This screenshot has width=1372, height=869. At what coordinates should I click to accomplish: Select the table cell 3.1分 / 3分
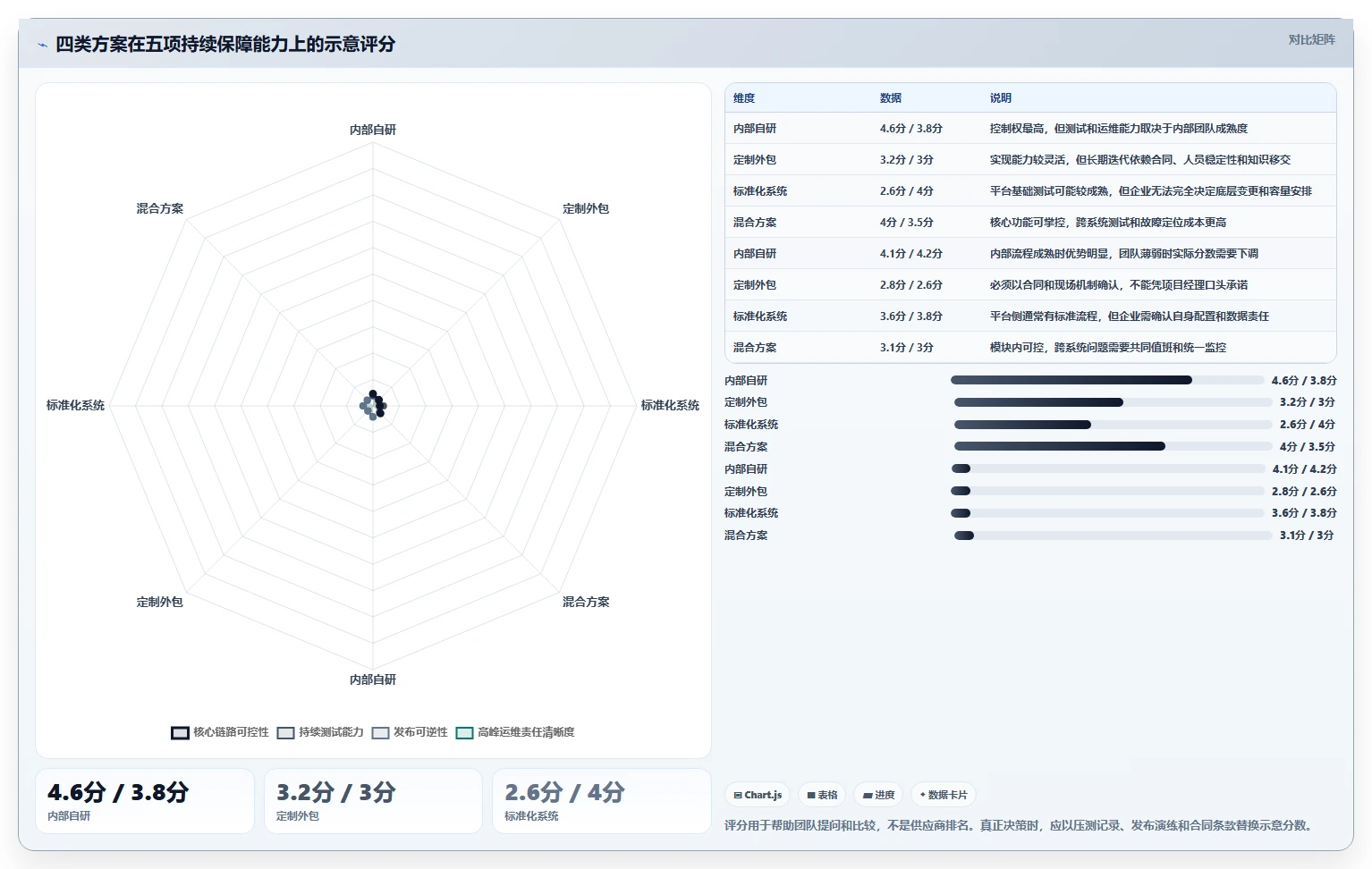(x=907, y=348)
